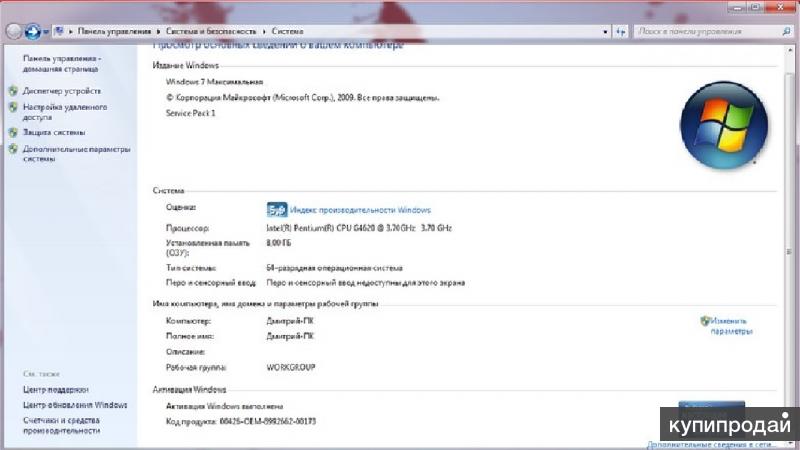Click the Control Panel icon in address bar
The image size is (800, 450).
point(59,31)
